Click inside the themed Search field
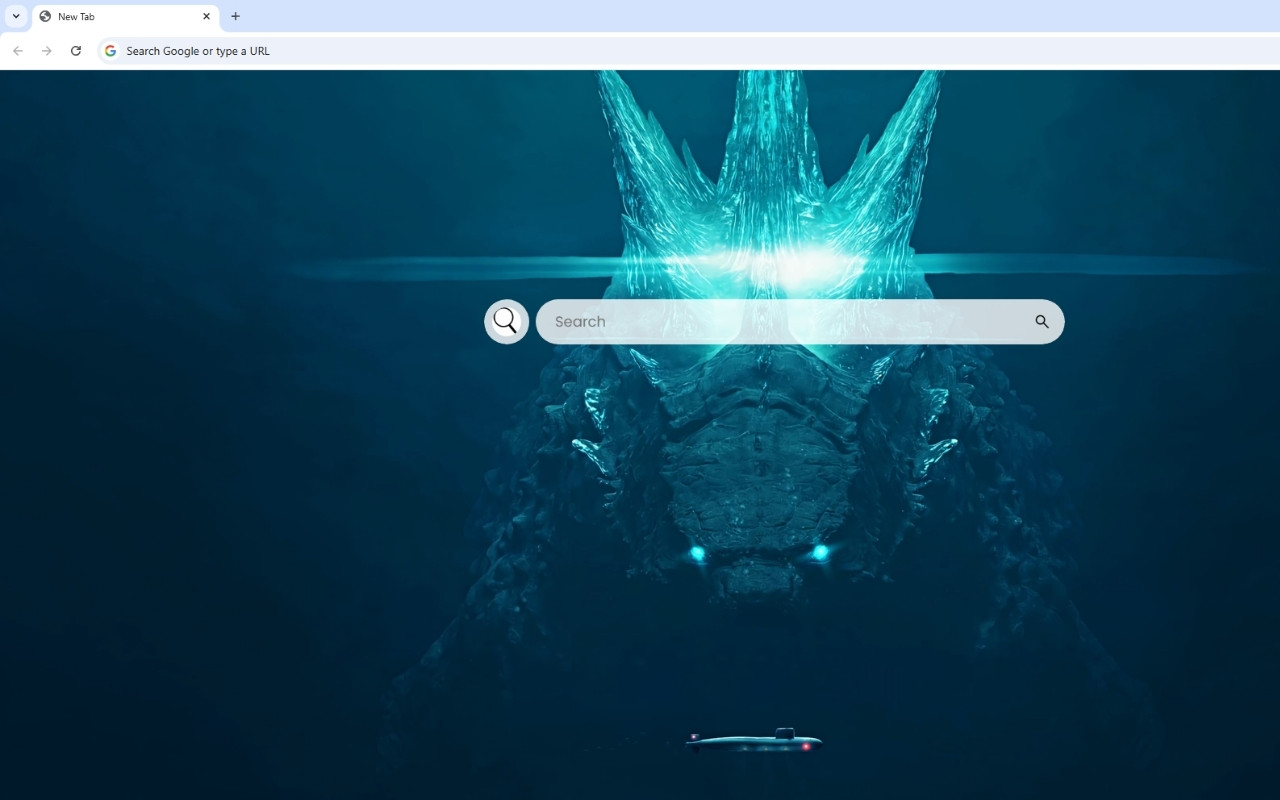 click(780, 321)
